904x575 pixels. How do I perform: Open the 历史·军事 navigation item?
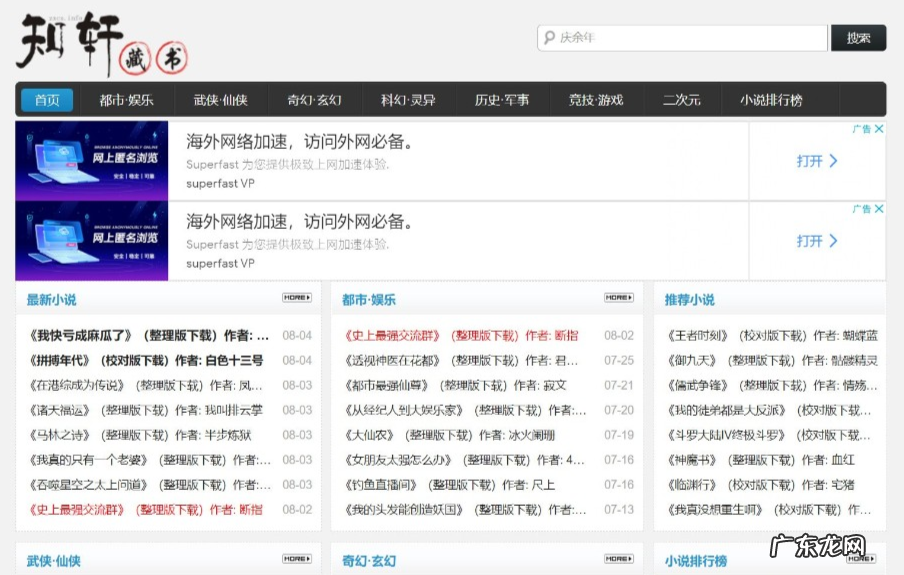coord(502,100)
